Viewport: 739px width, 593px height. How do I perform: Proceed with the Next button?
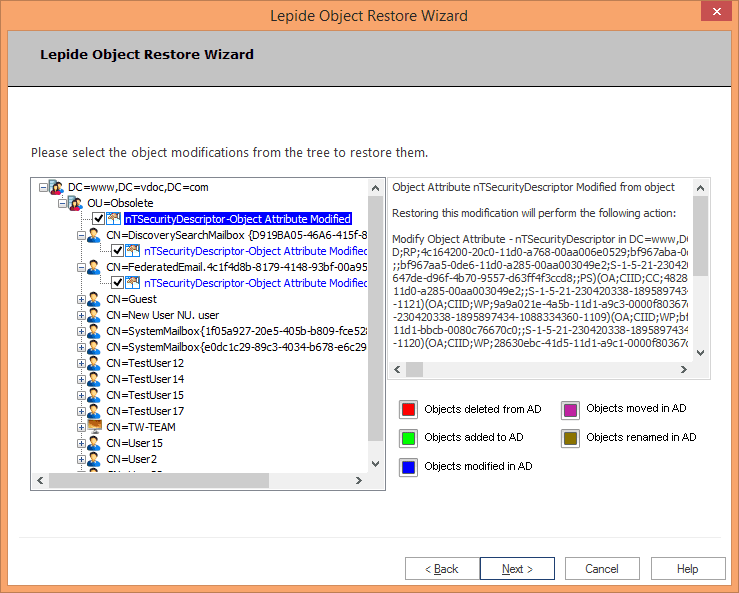(517, 569)
